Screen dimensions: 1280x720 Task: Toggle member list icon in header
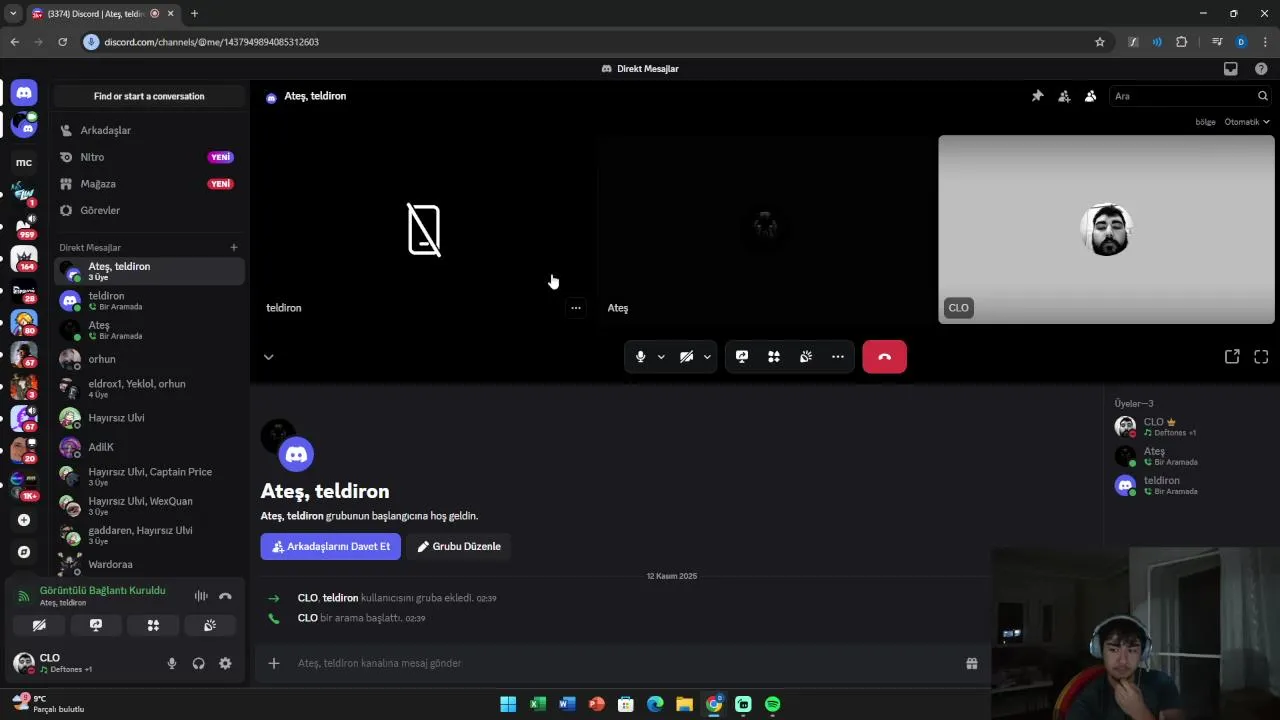tap(1090, 96)
